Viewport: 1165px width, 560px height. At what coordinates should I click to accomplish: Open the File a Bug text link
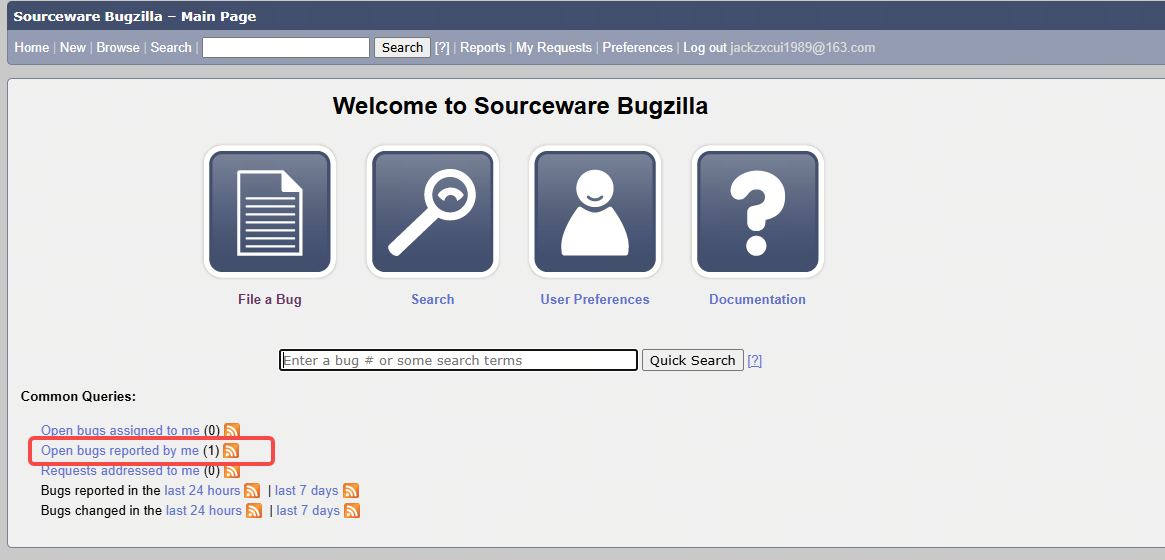click(x=270, y=299)
